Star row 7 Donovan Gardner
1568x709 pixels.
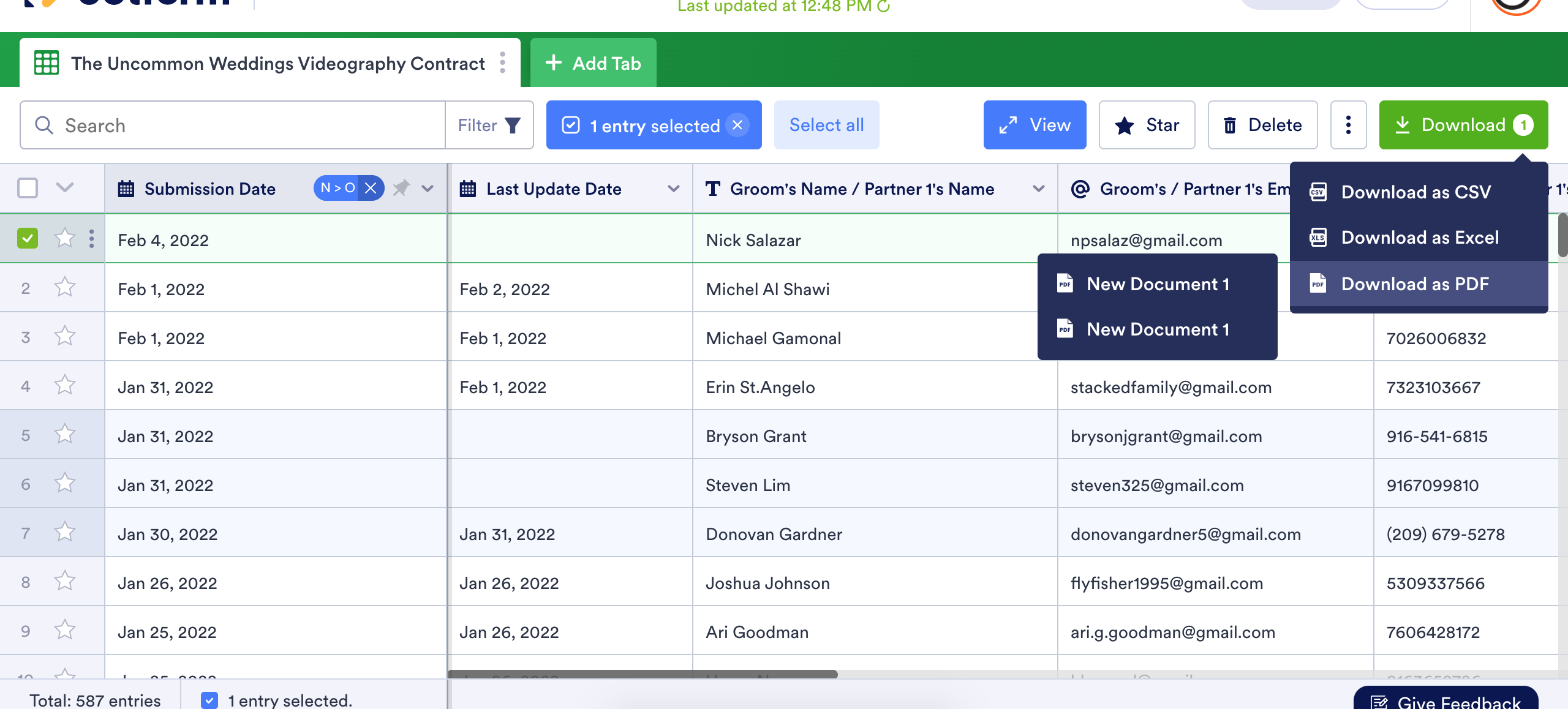(x=64, y=531)
